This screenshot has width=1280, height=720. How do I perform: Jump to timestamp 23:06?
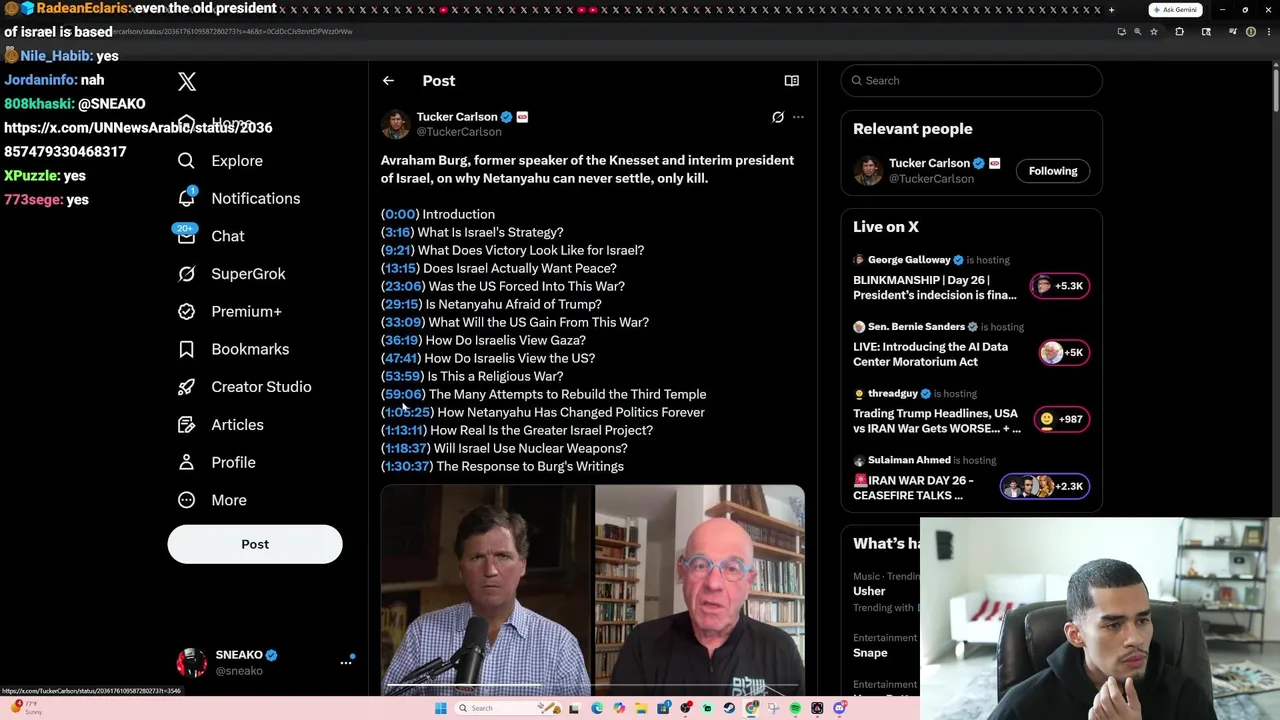tap(403, 286)
